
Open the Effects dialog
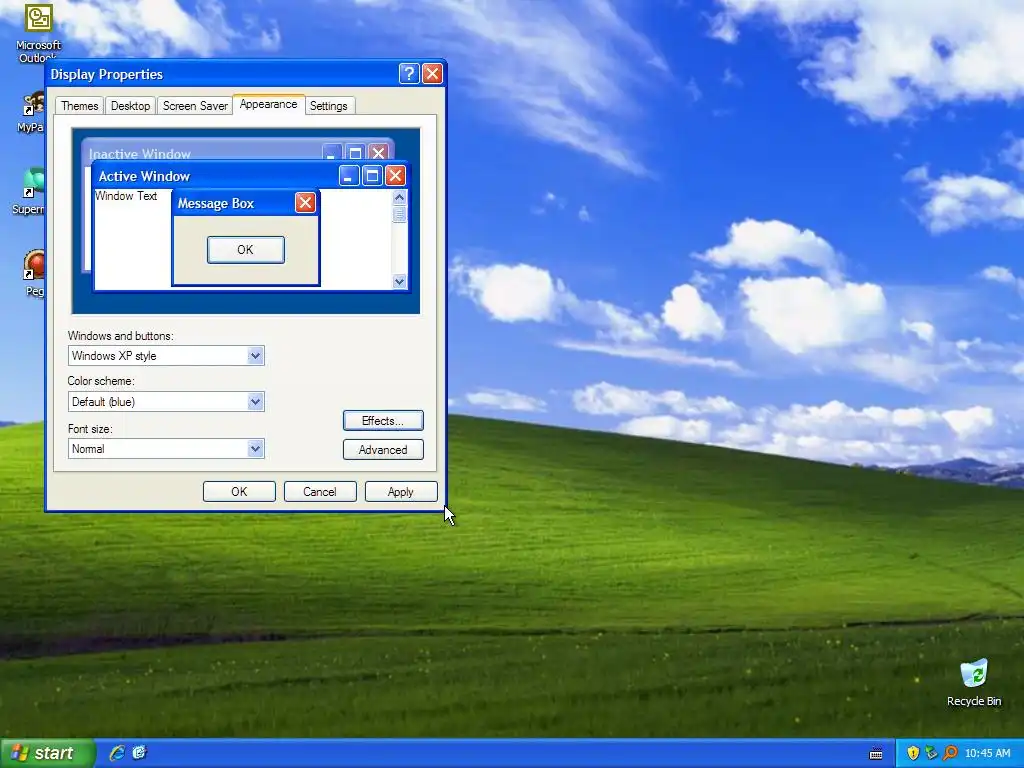tap(383, 421)
